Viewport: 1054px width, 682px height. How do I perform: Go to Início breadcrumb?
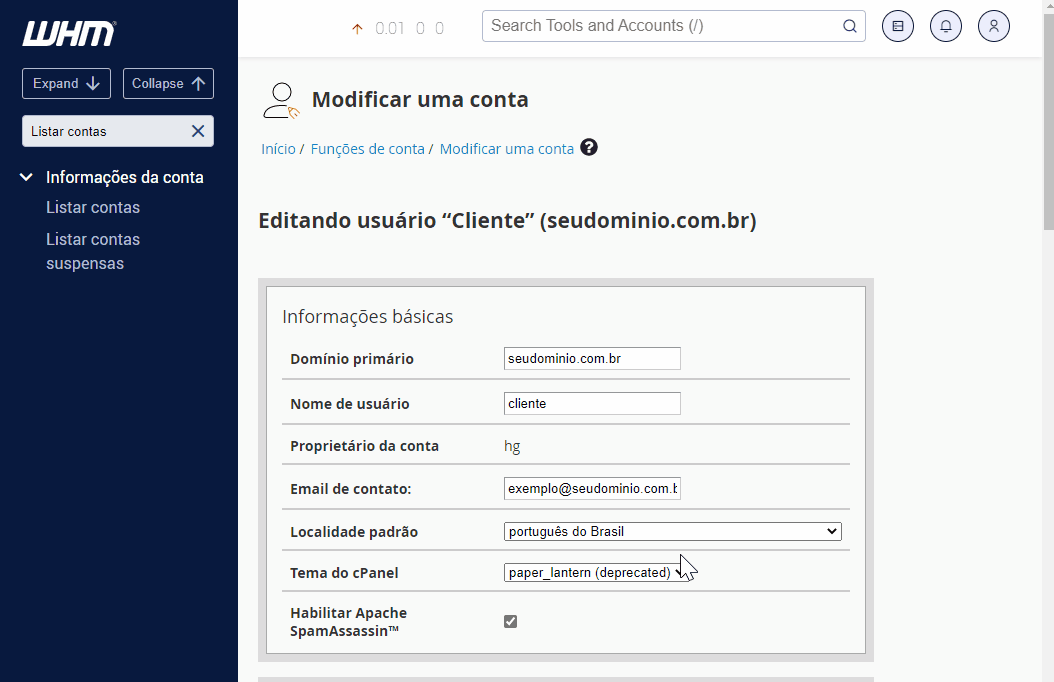[x=278, y=149]
